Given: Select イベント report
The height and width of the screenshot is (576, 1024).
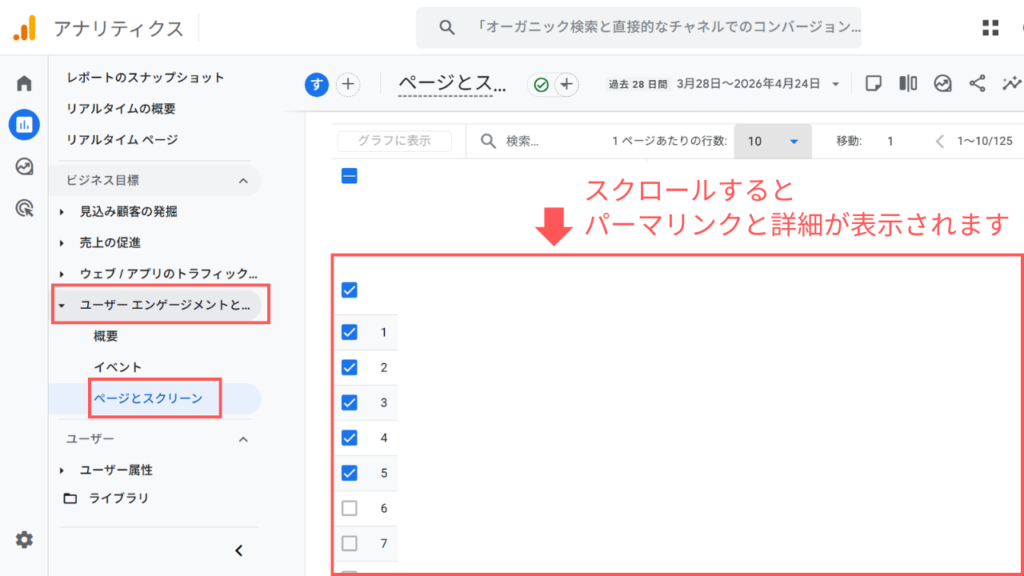Looking at the screenshot, I should pos(118,367).
